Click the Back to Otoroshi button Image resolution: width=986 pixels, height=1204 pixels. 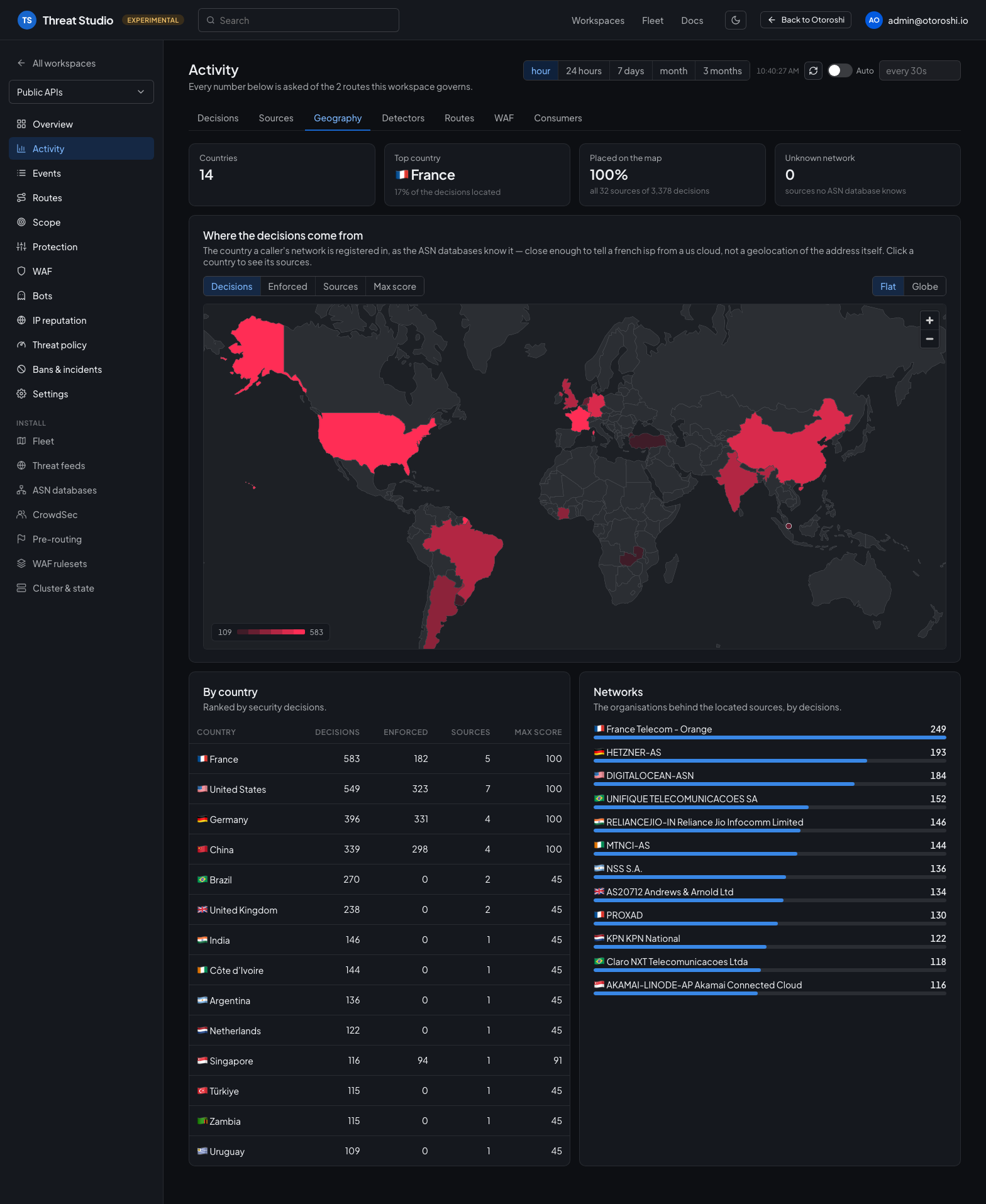pyautogui.click(x=806, y=20)
